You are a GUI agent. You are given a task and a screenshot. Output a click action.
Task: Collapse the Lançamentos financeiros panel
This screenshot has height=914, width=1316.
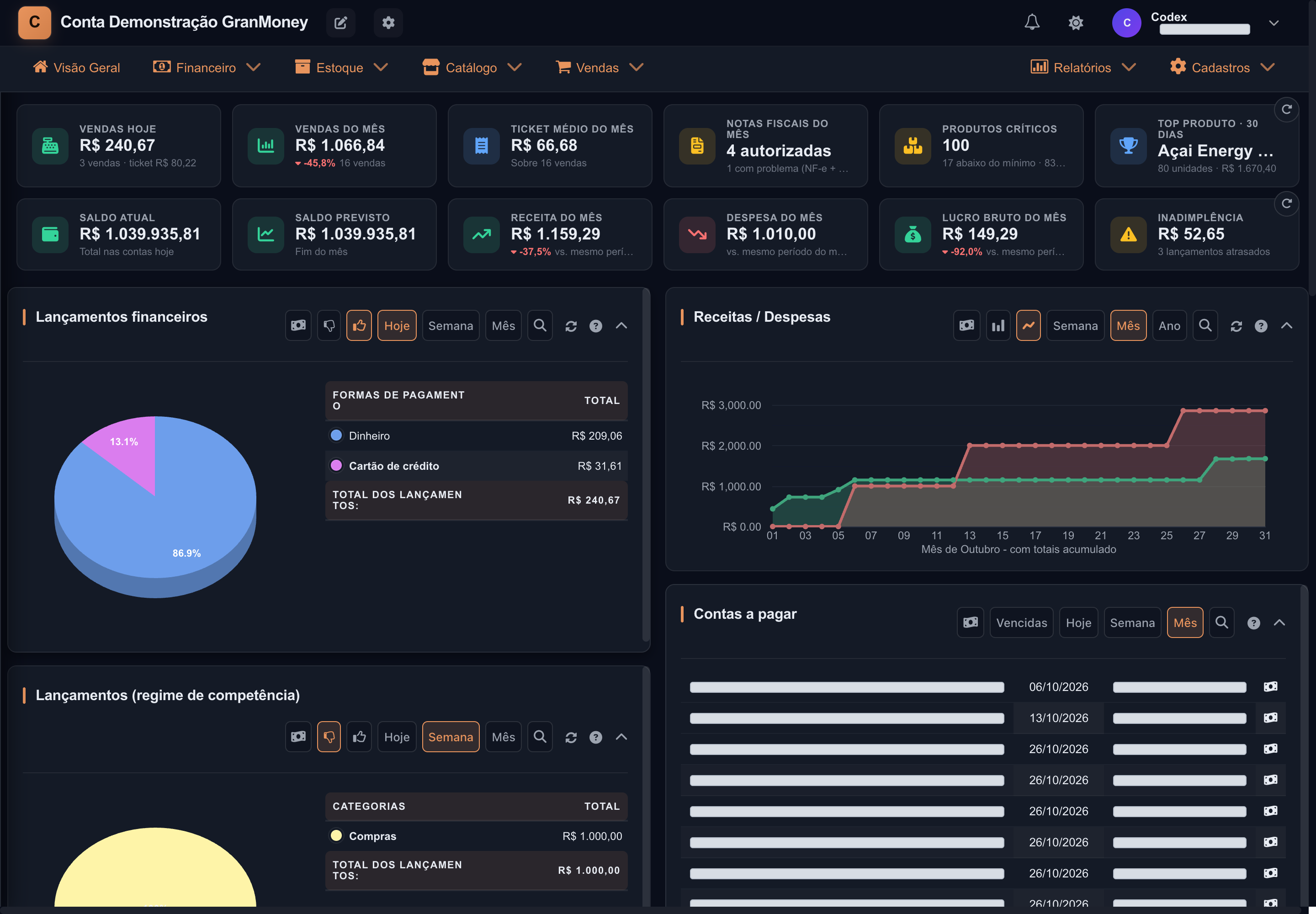point(621,326)
